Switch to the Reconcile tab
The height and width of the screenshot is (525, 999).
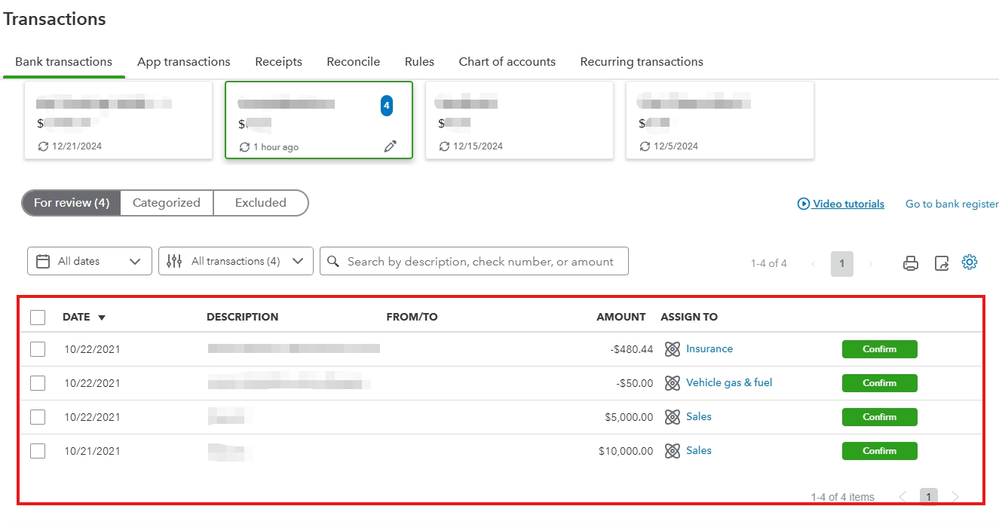353,62
